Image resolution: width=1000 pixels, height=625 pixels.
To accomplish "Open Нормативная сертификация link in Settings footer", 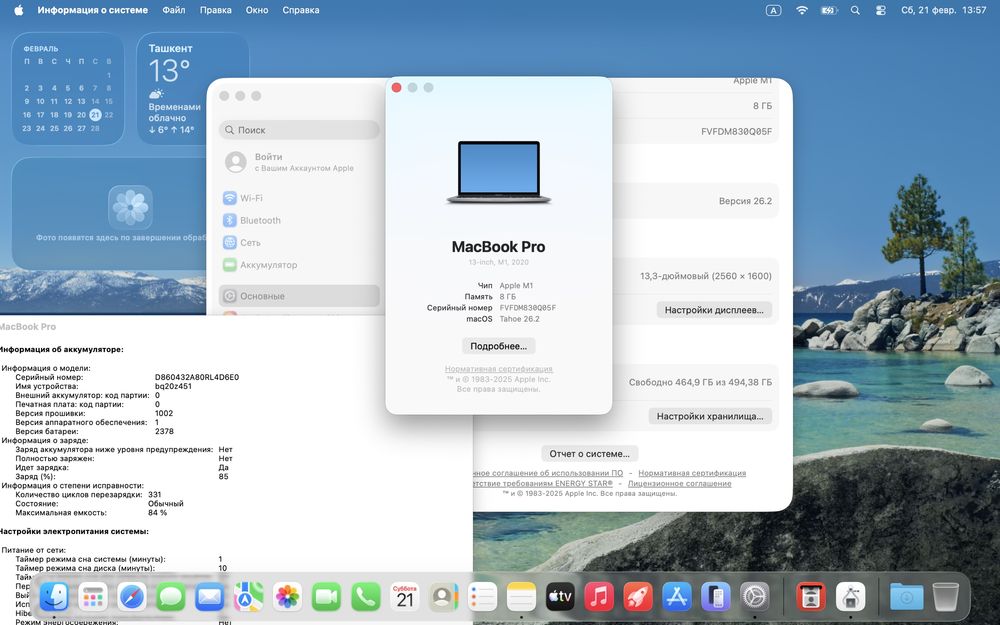I will [x=692, y=473].
